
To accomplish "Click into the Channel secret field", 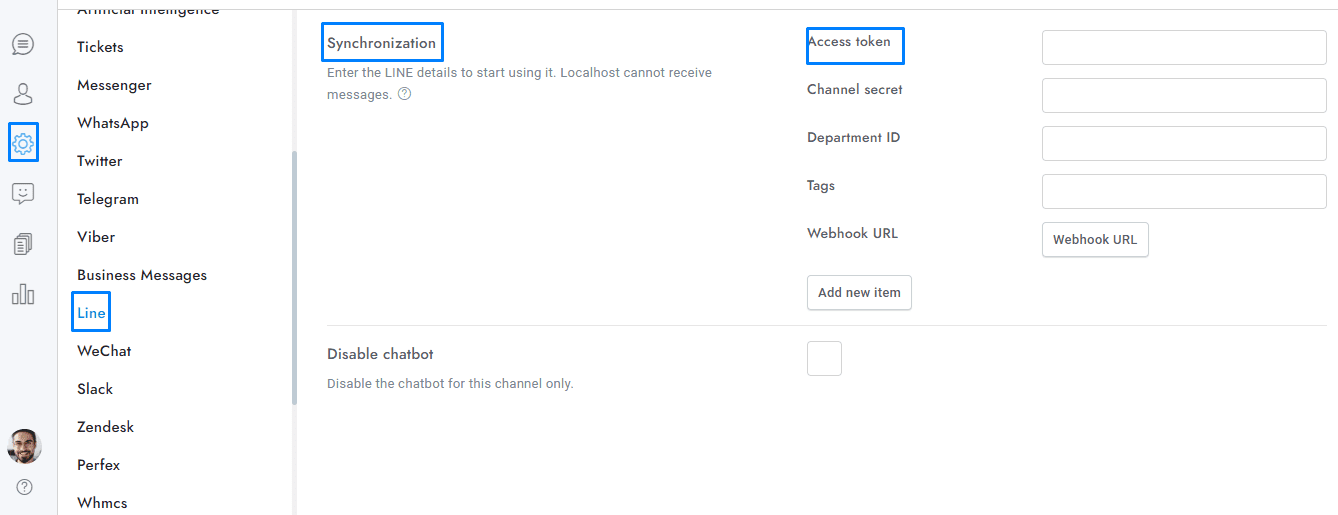I will (x=1184, y=96).
